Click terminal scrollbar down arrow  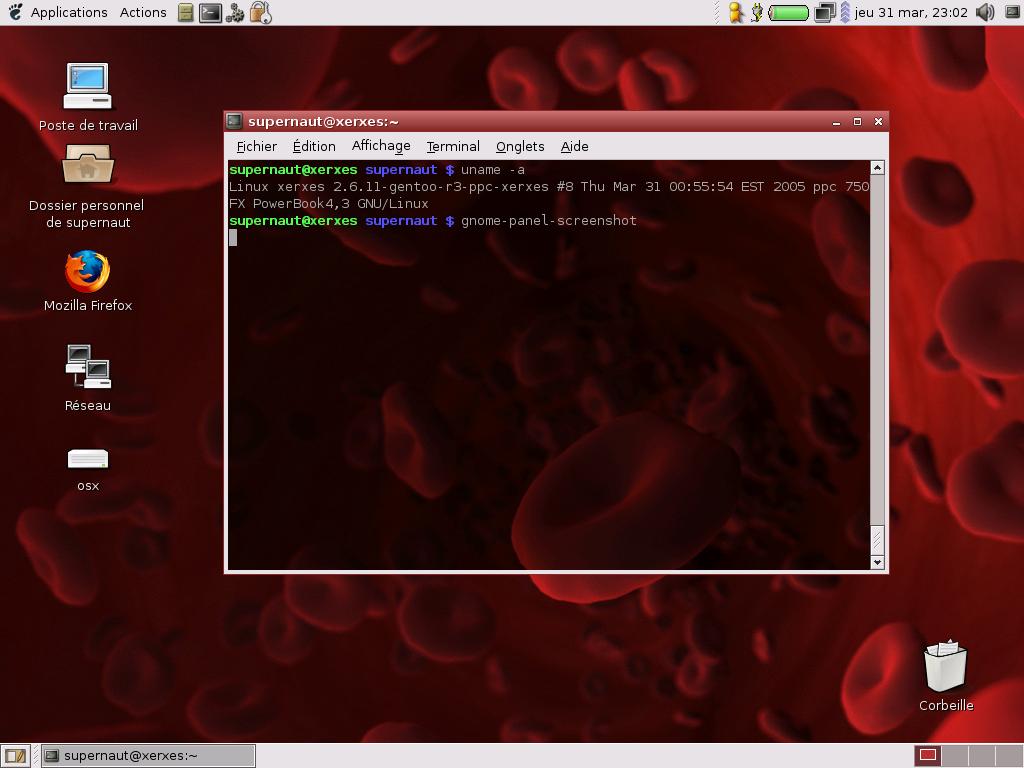(877, 563)
